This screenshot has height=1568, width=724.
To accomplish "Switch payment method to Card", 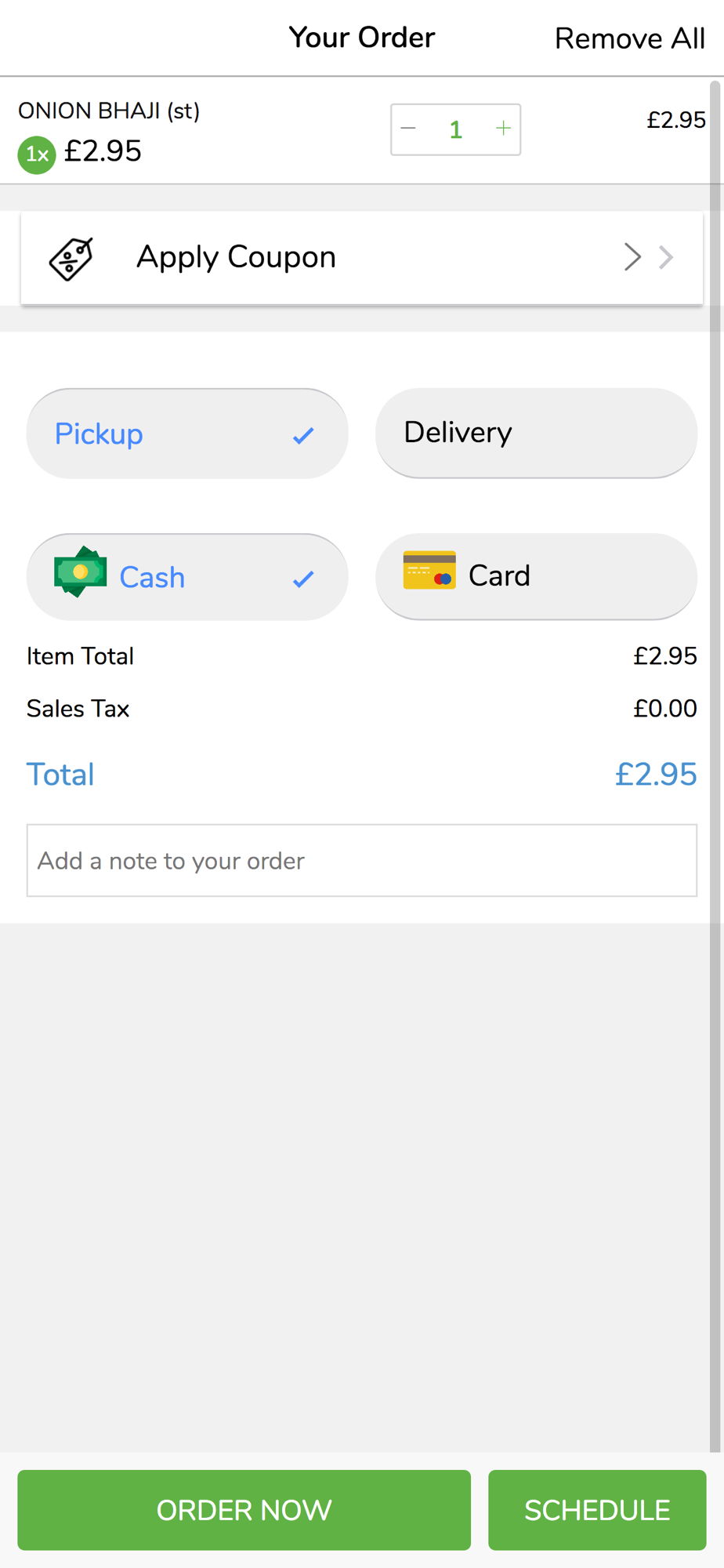I will (536, 576).
